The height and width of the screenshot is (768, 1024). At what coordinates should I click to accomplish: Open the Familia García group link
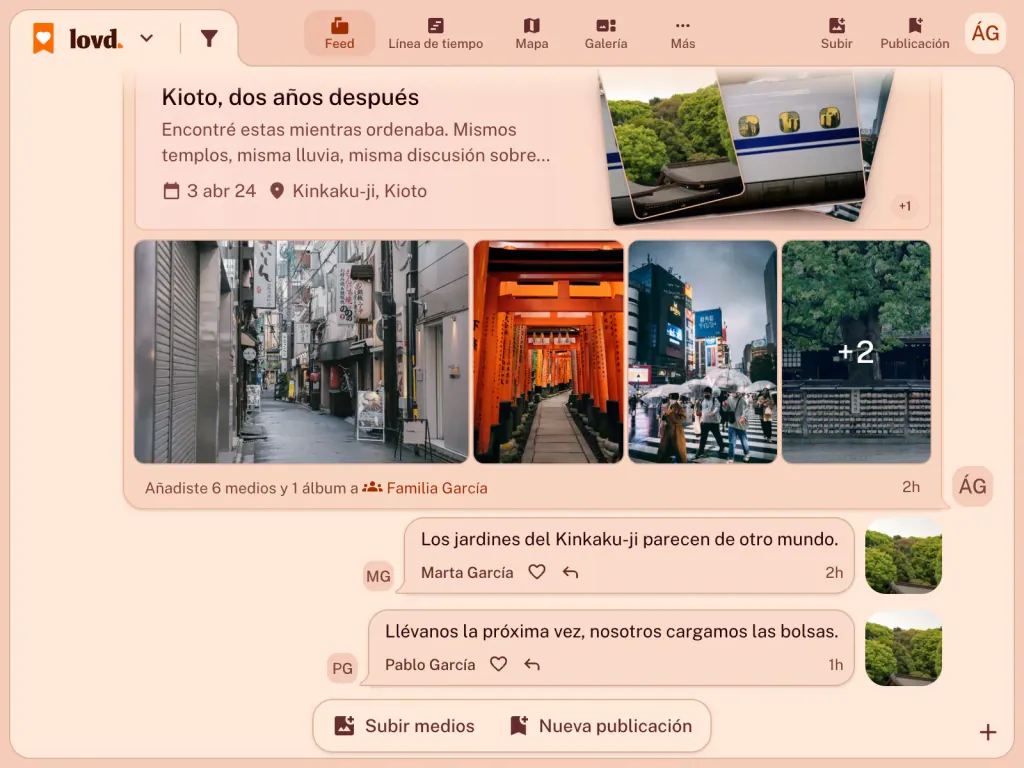pos(424,488)
